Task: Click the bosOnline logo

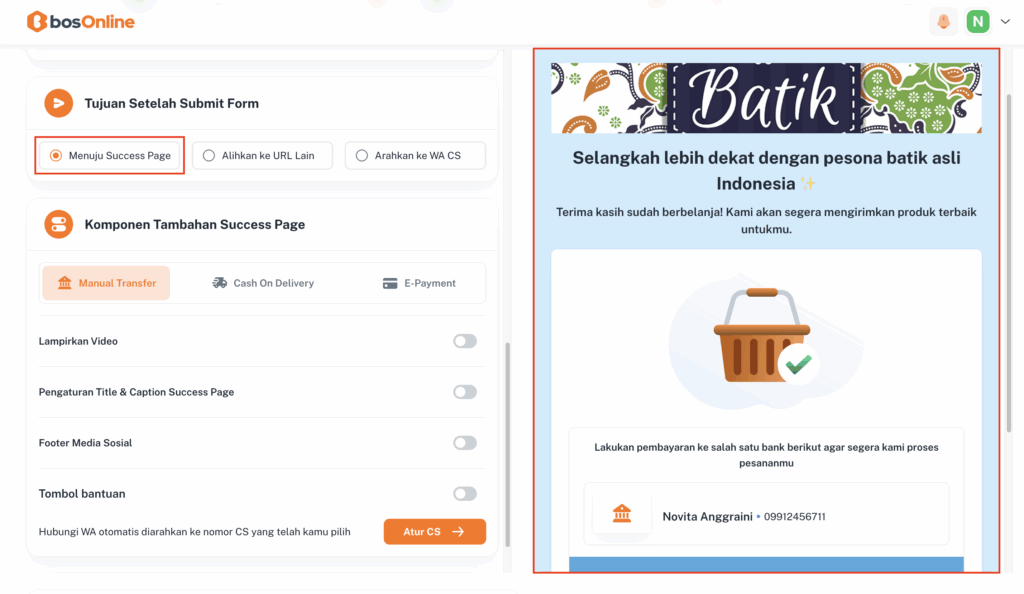Action: [x=80, y=21]
